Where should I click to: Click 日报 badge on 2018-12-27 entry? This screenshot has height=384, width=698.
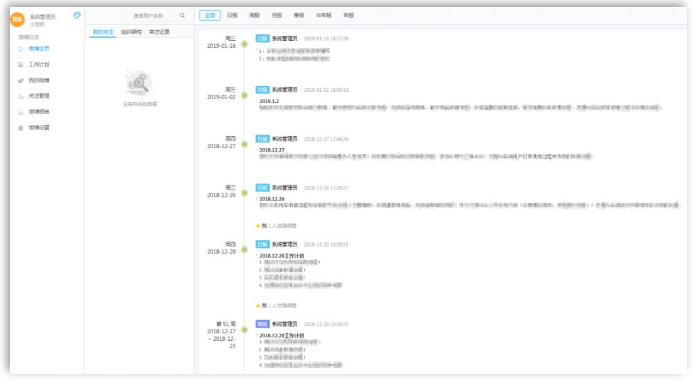click(262, 139)
